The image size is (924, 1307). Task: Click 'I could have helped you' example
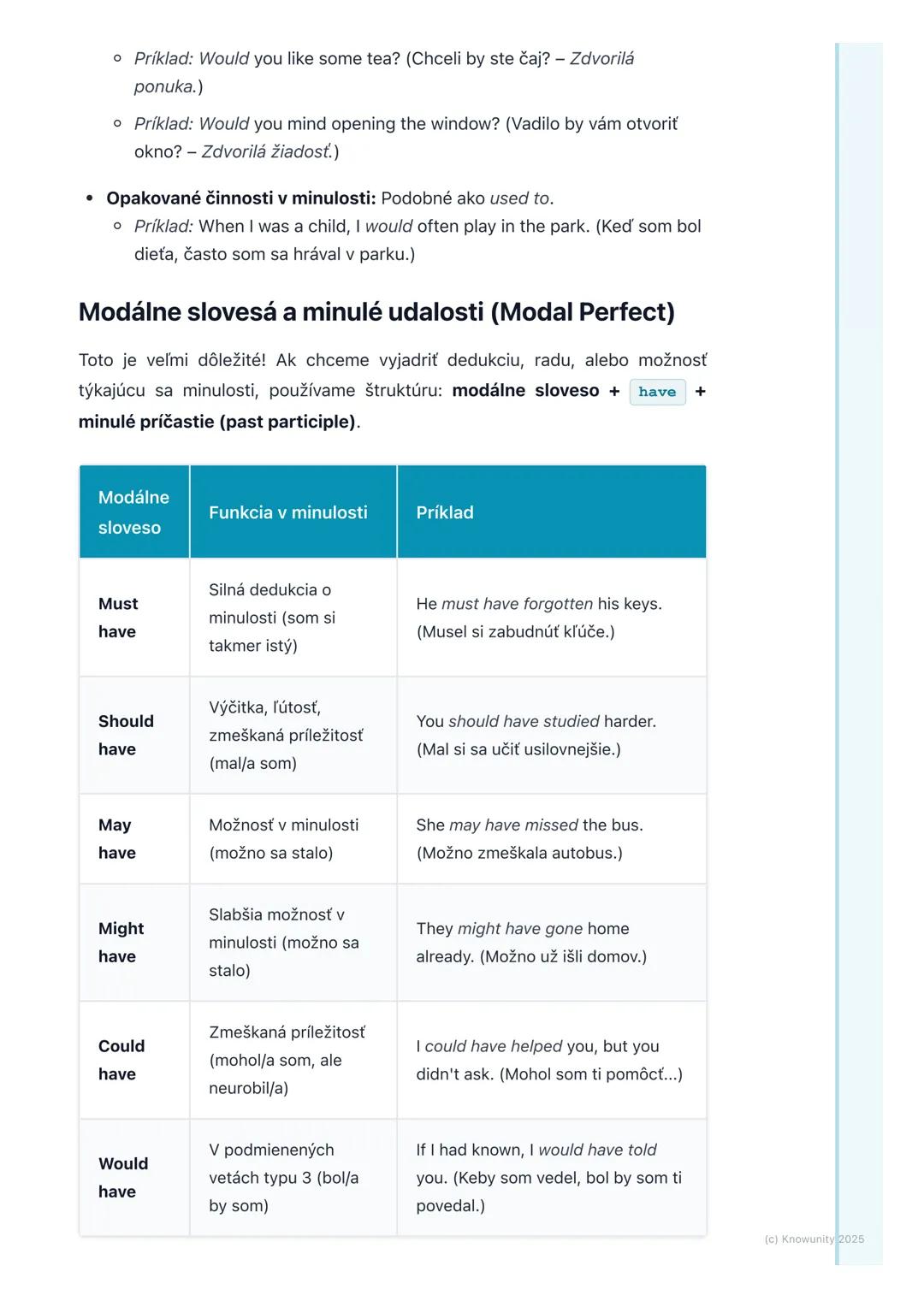click(x=537, y=1046)
